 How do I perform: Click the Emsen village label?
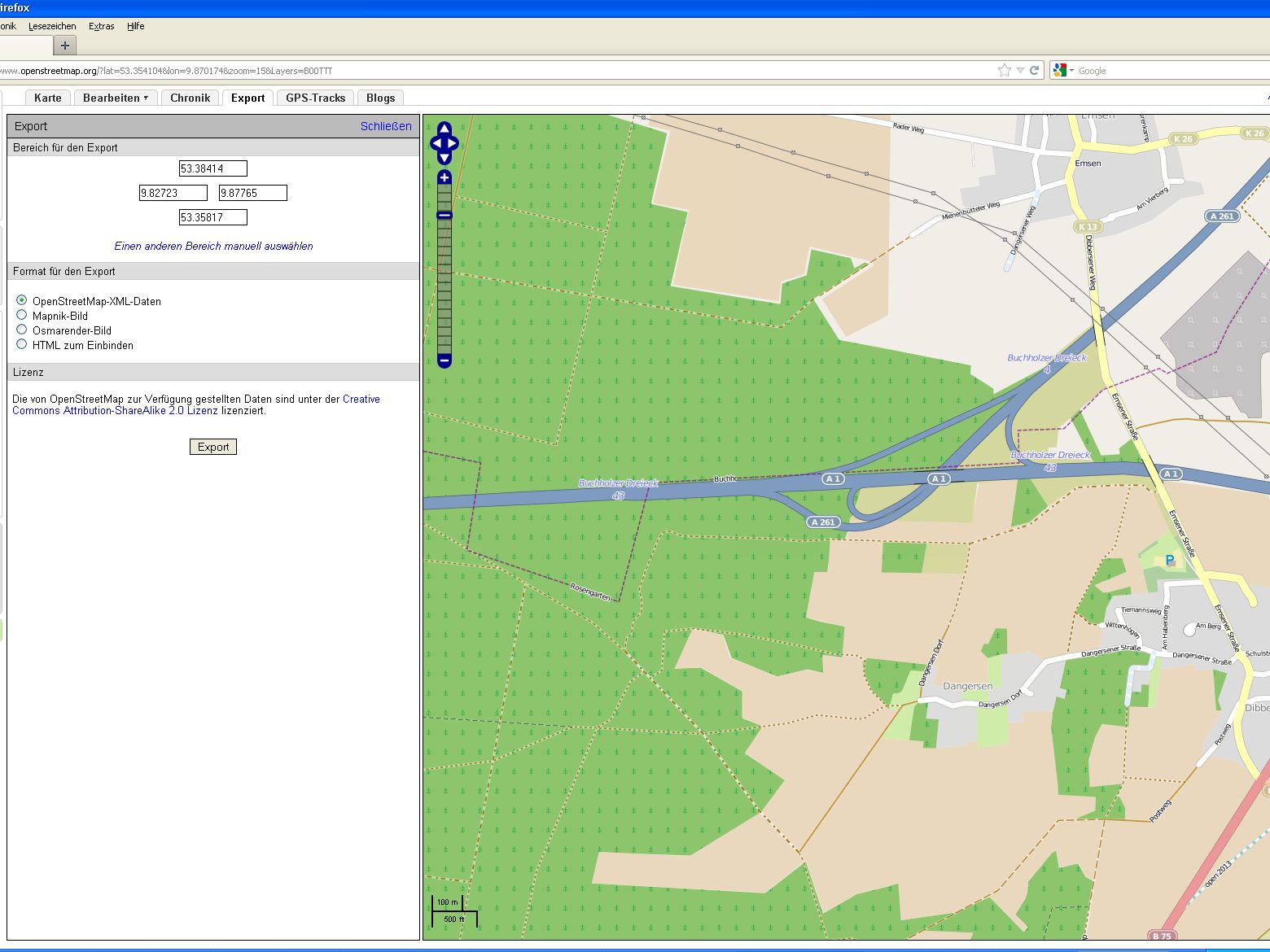coord(1088,163)
